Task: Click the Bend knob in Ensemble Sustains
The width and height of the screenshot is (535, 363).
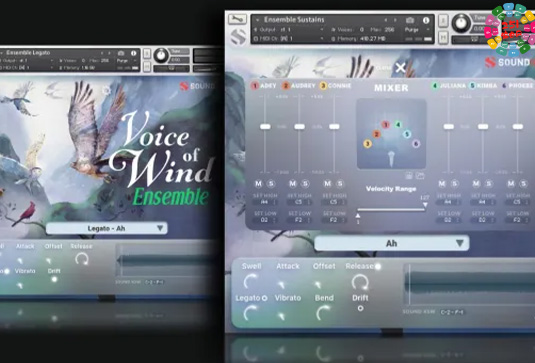Action: click(x=323, y=313)
